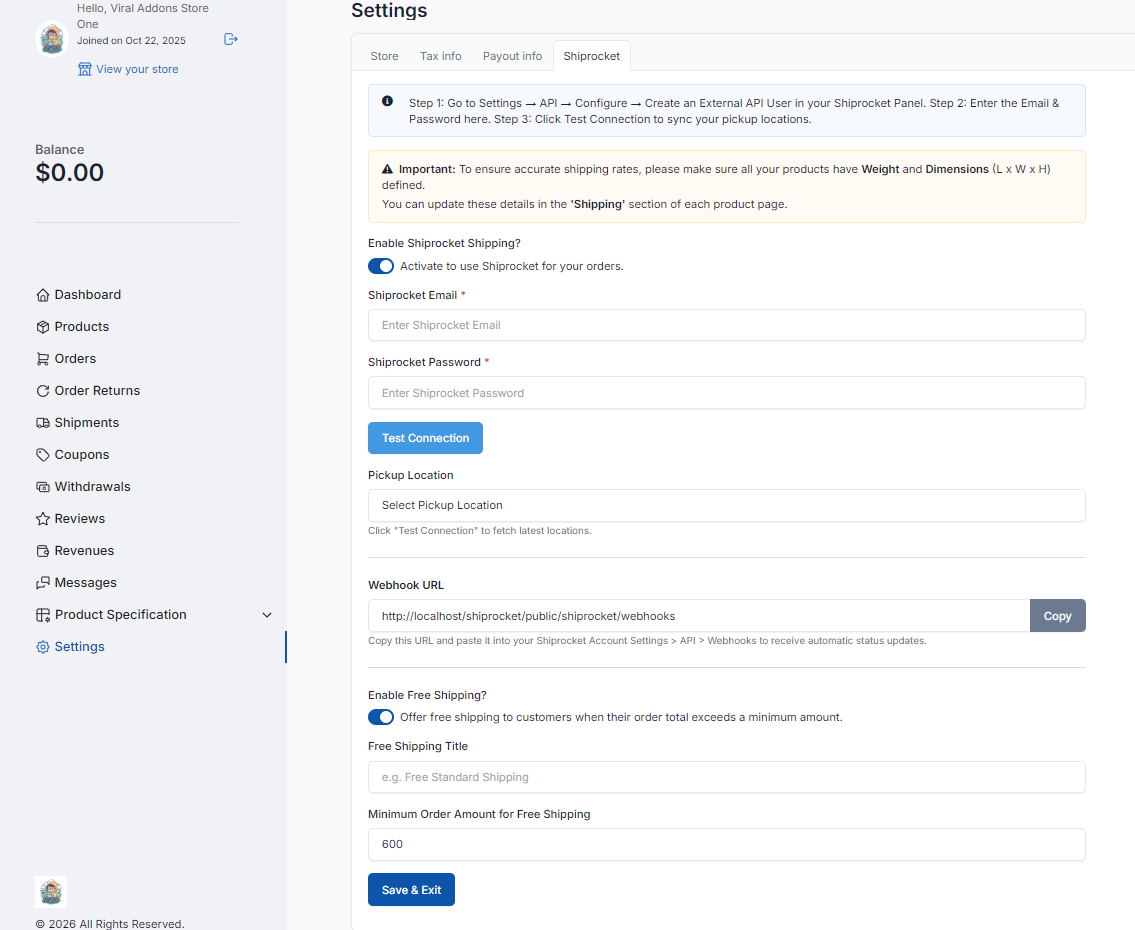Open Order Returns in sidebar
The image size is (1135, 930).
click(x=97, y=391)
